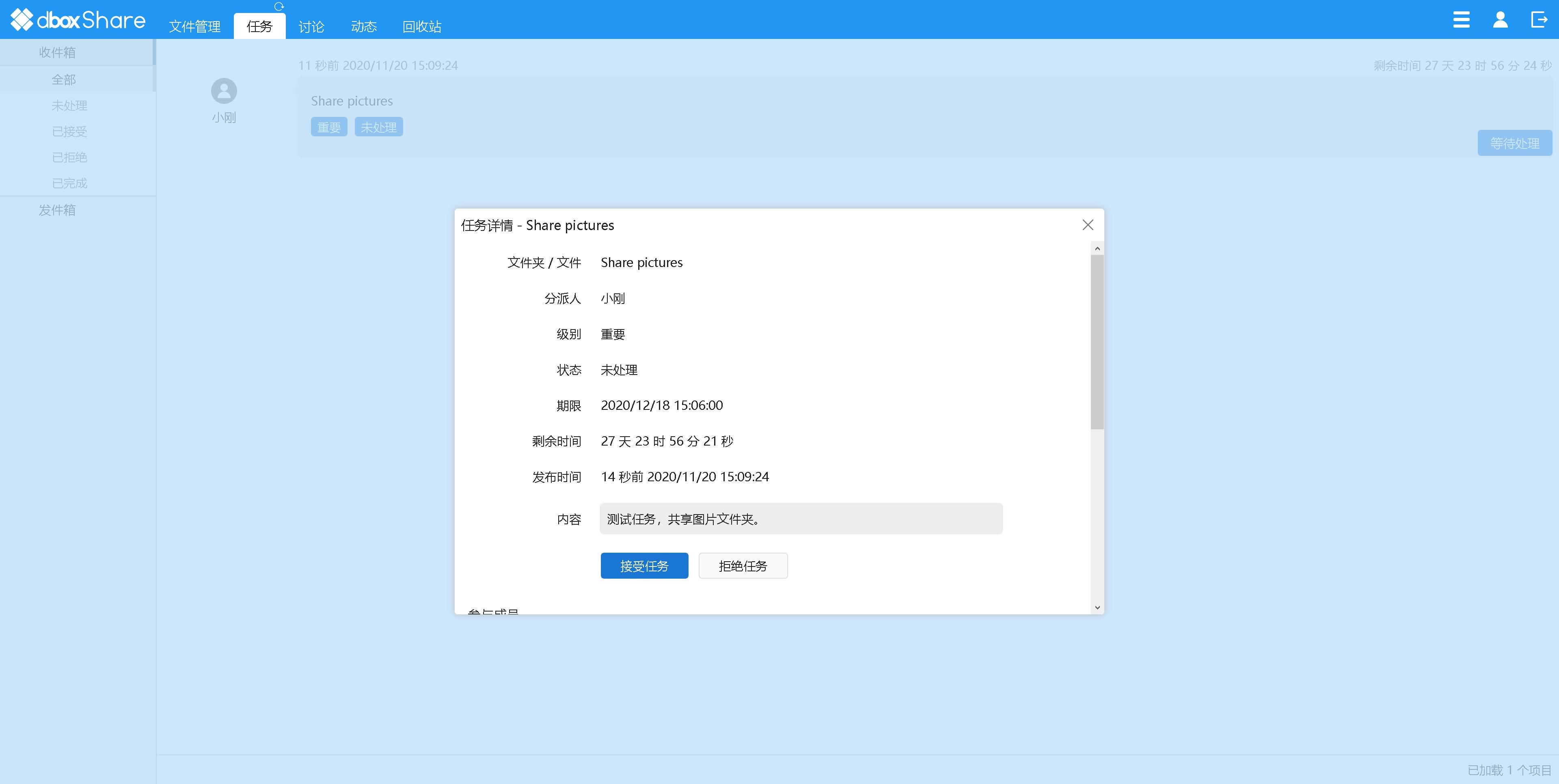Open the hamburger menu icon
1559x784 pixels.
(x=1461, y=19)
